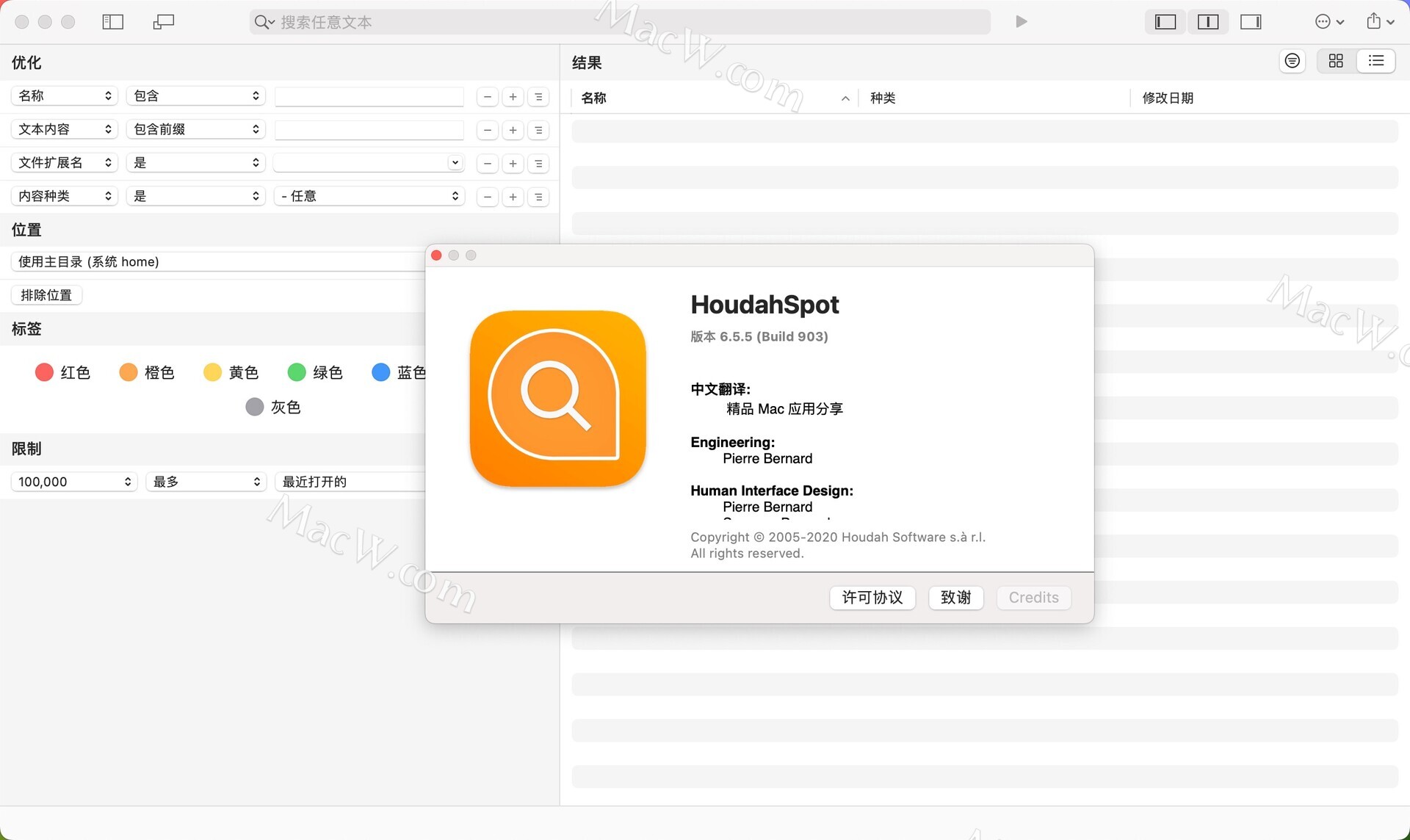Open options menu for 内容种类 row
This screenshot has height=840, width=1410.
[x=538, y=197]
